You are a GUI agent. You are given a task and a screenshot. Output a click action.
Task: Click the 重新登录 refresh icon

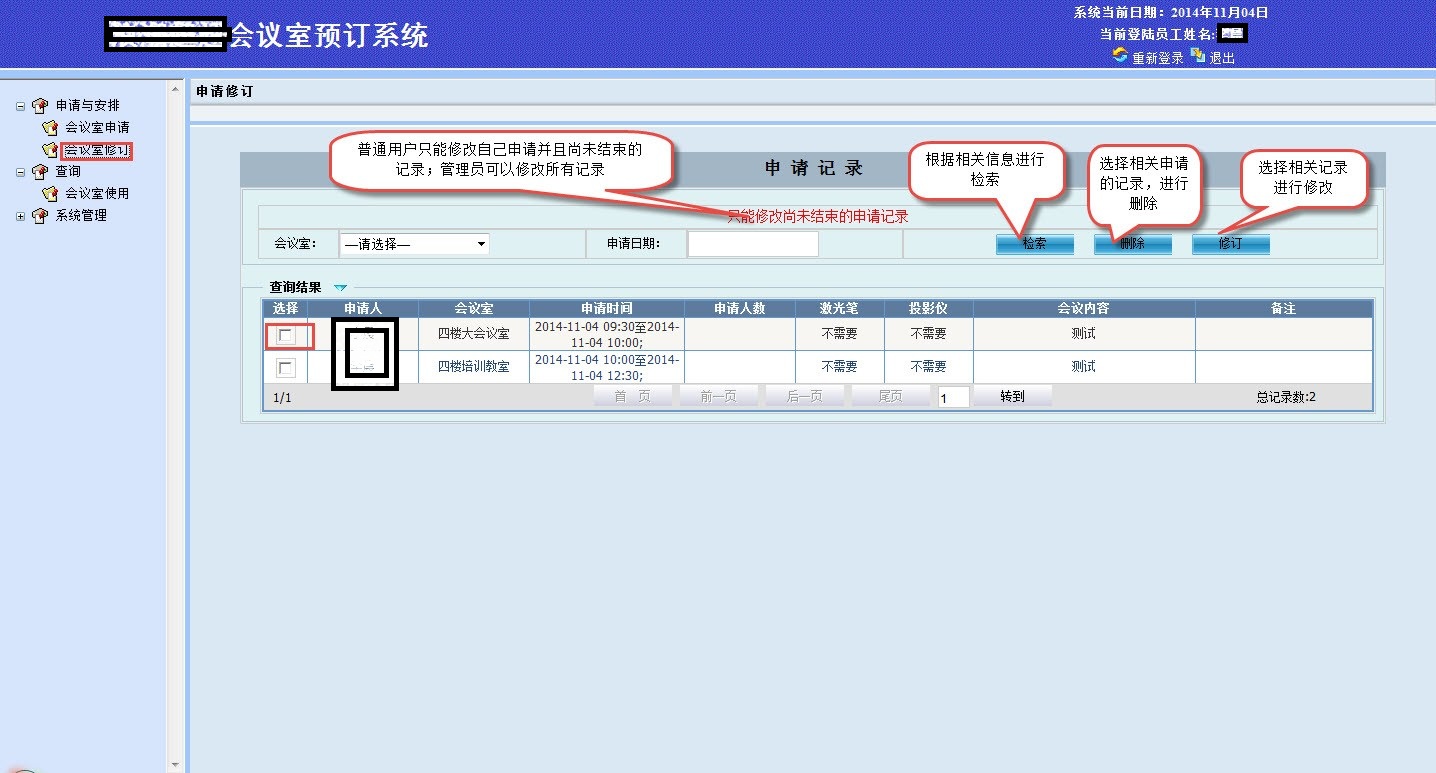click(x=1120, y=56)
